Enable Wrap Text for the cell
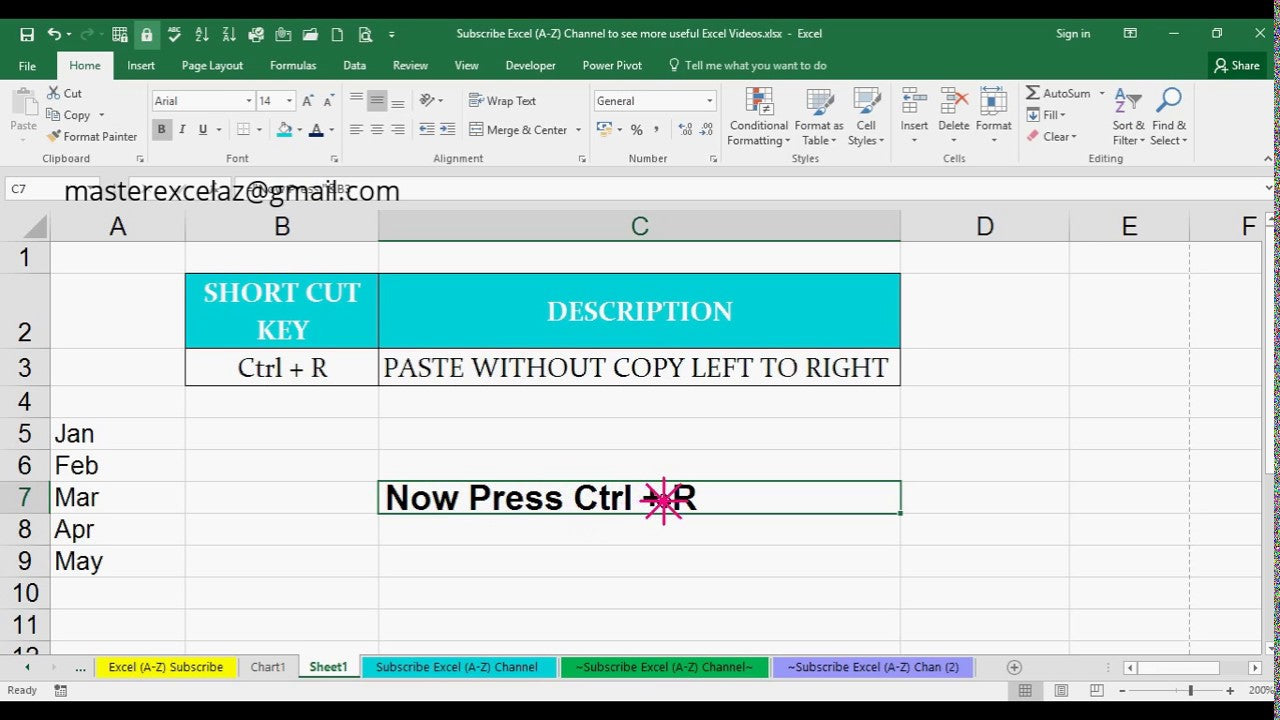Image resolution: width=1280 pixels, height=720 pixels. [504, 100]
